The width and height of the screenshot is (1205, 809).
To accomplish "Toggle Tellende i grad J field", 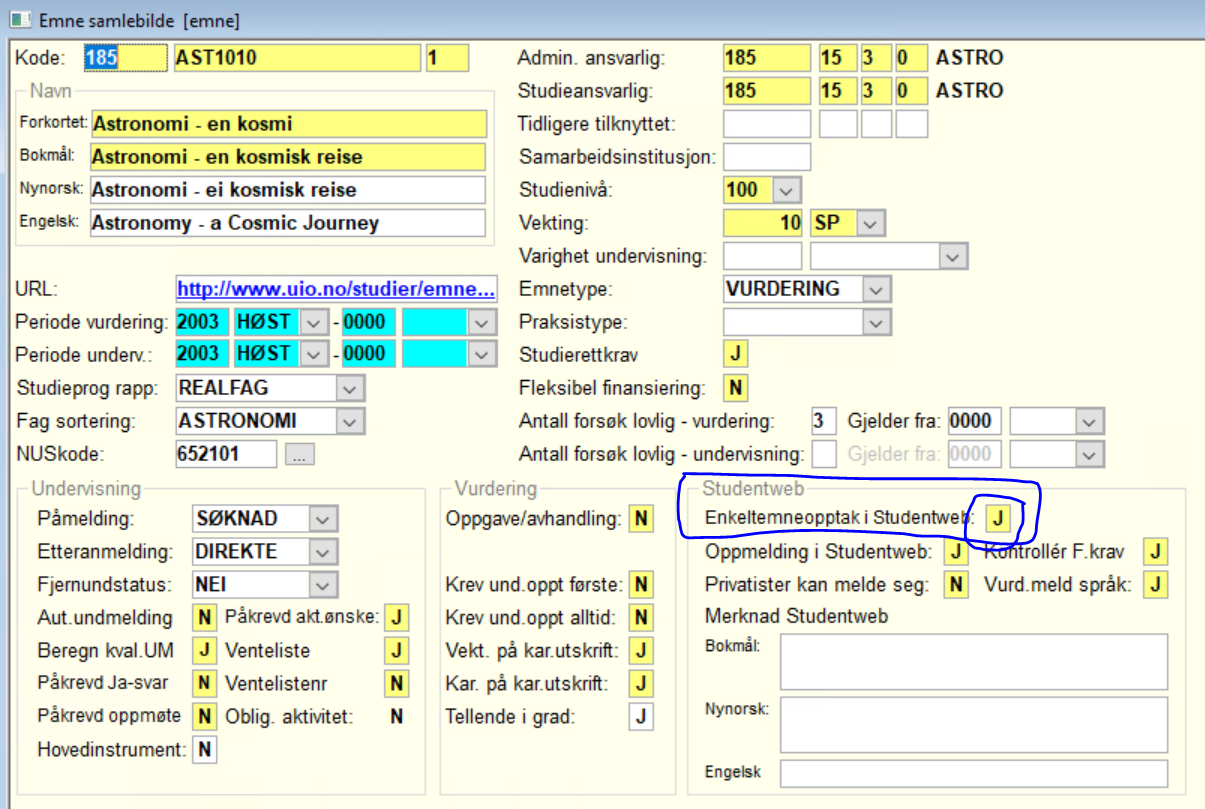I will [x=641, y=716].
